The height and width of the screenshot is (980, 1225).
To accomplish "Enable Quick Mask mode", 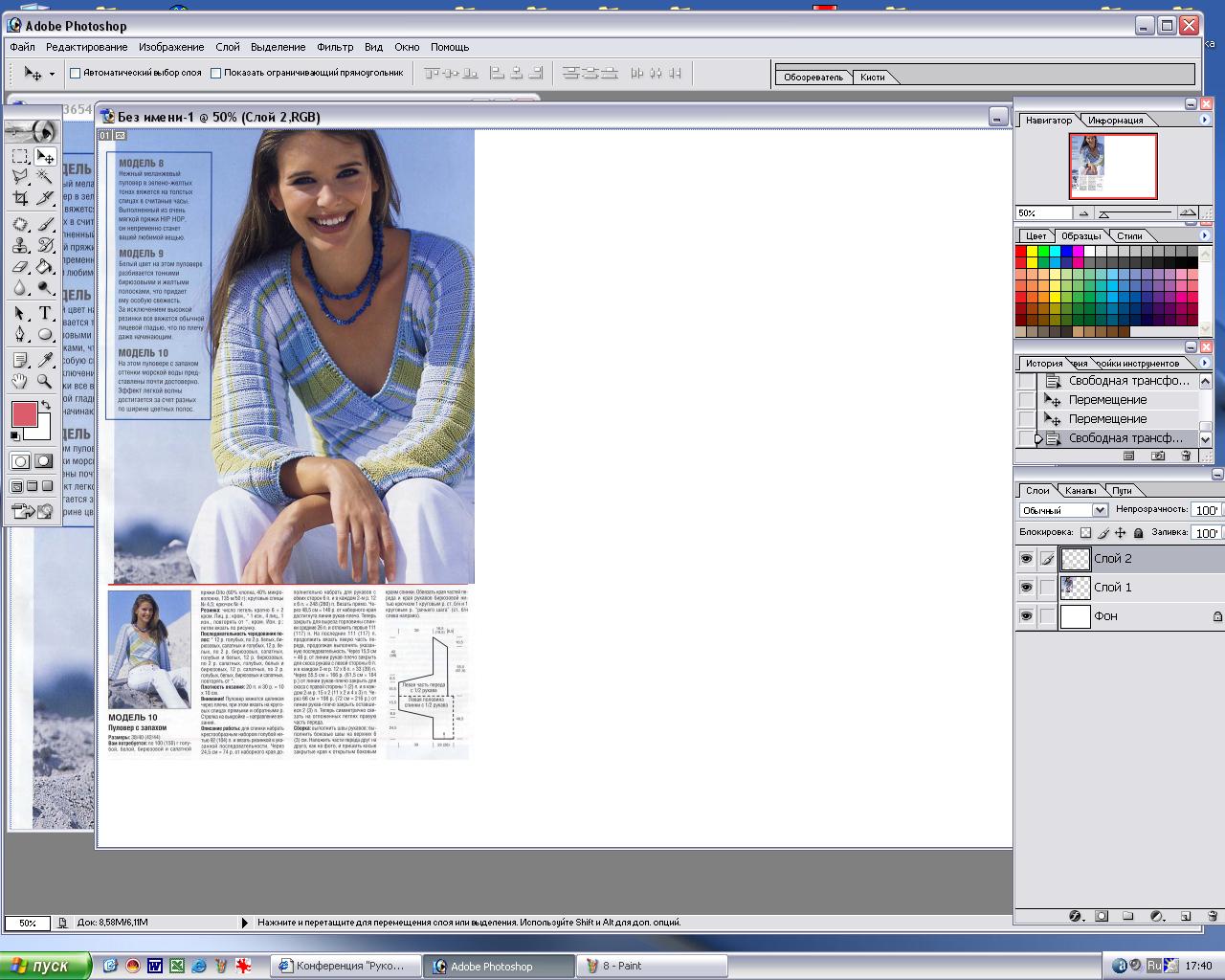I will click(x=43, y=461).
